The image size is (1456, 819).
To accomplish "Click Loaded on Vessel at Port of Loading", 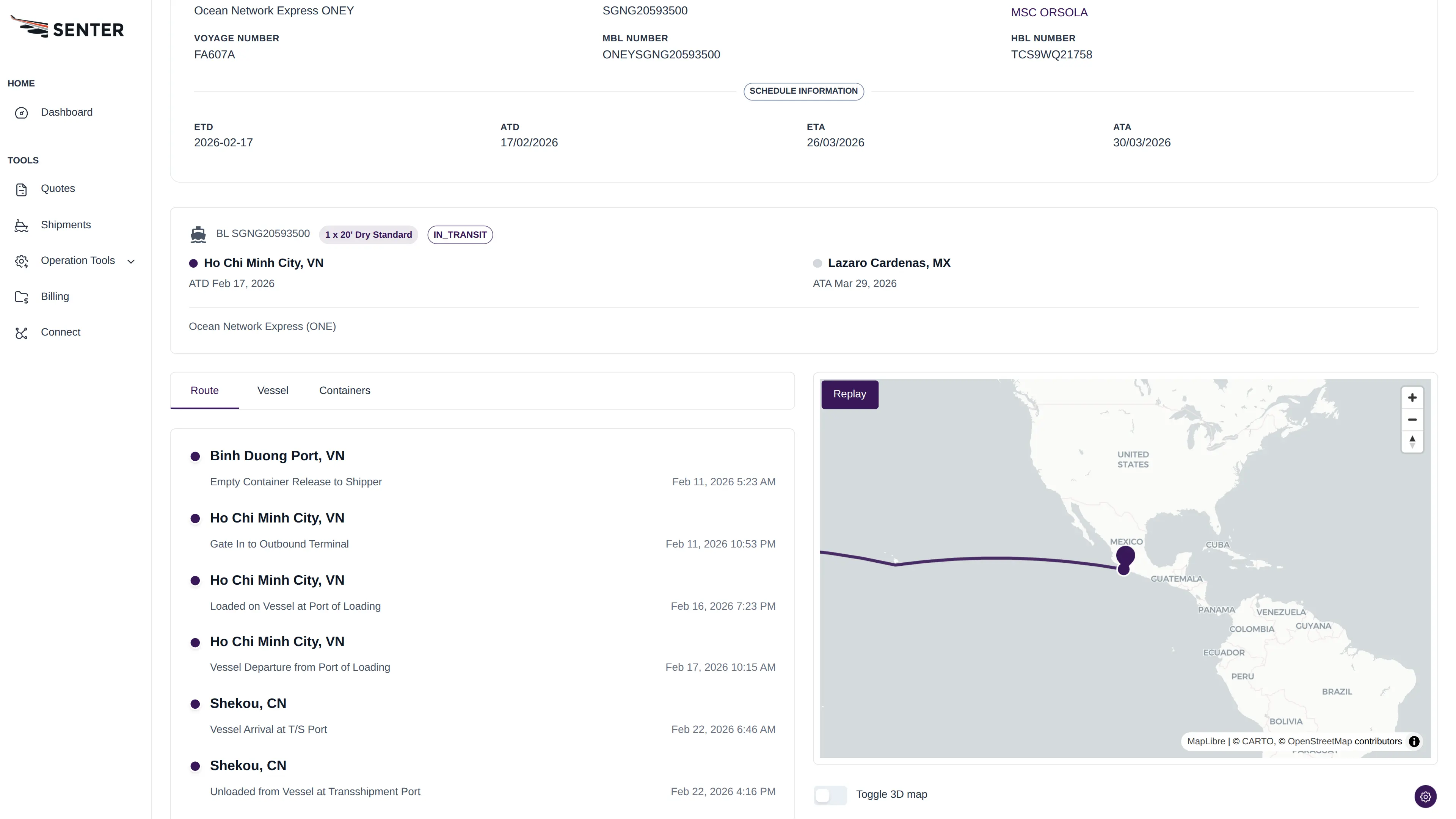I will pos(296,607).
